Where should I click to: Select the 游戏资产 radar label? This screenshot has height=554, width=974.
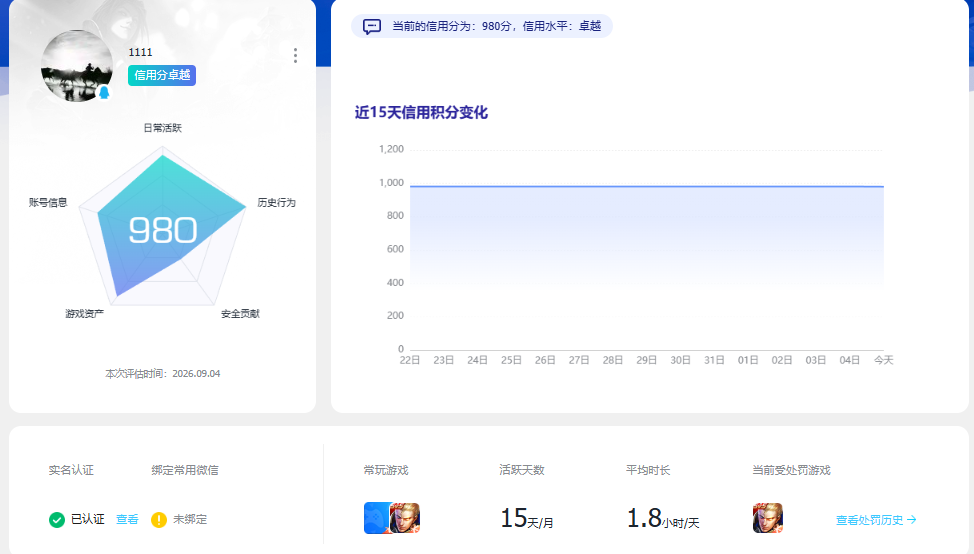tap(84, 314)
